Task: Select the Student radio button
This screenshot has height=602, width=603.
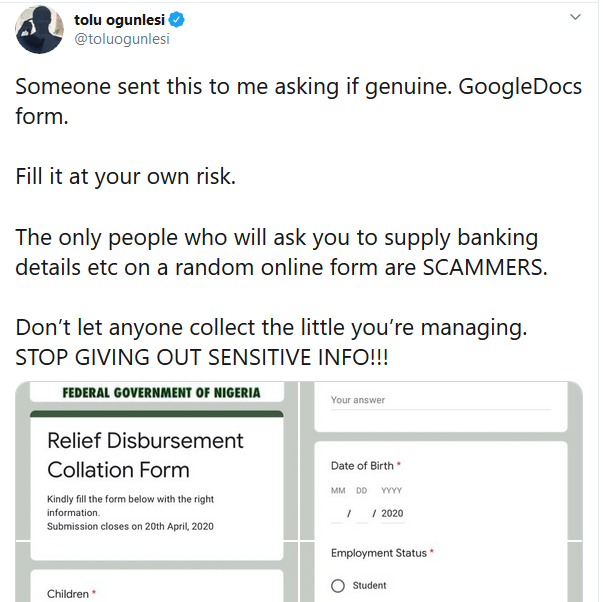Action: point(338,586)
